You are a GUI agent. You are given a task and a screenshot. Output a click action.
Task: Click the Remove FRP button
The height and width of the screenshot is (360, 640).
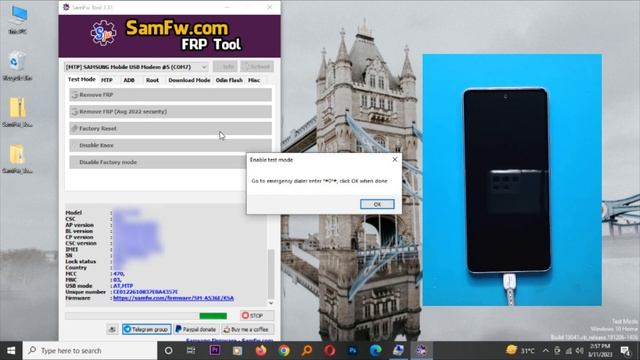coord(170,95)
